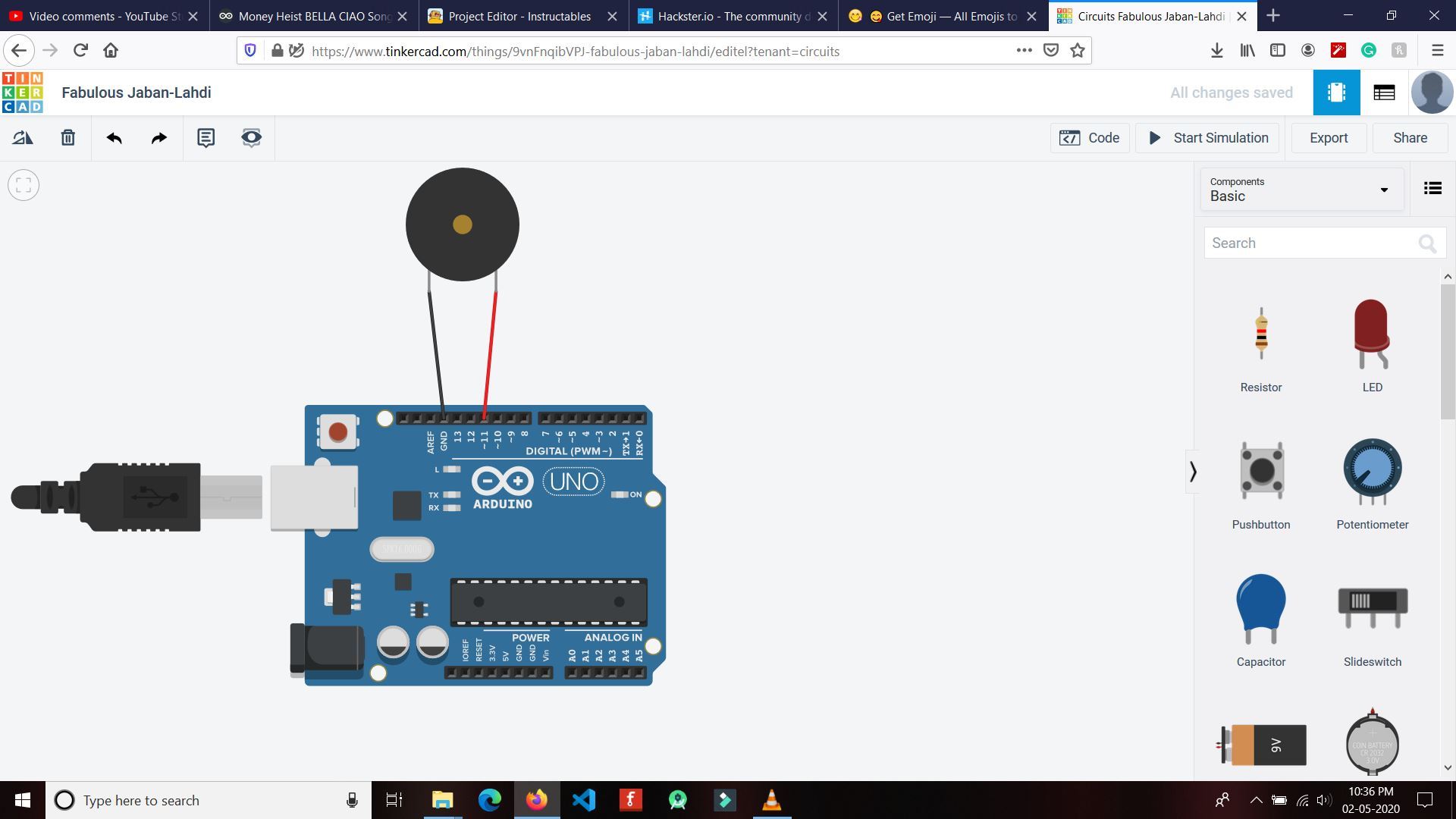Click the Export button
Viewport: 1456px width, 819px height.
(1329, 138)
